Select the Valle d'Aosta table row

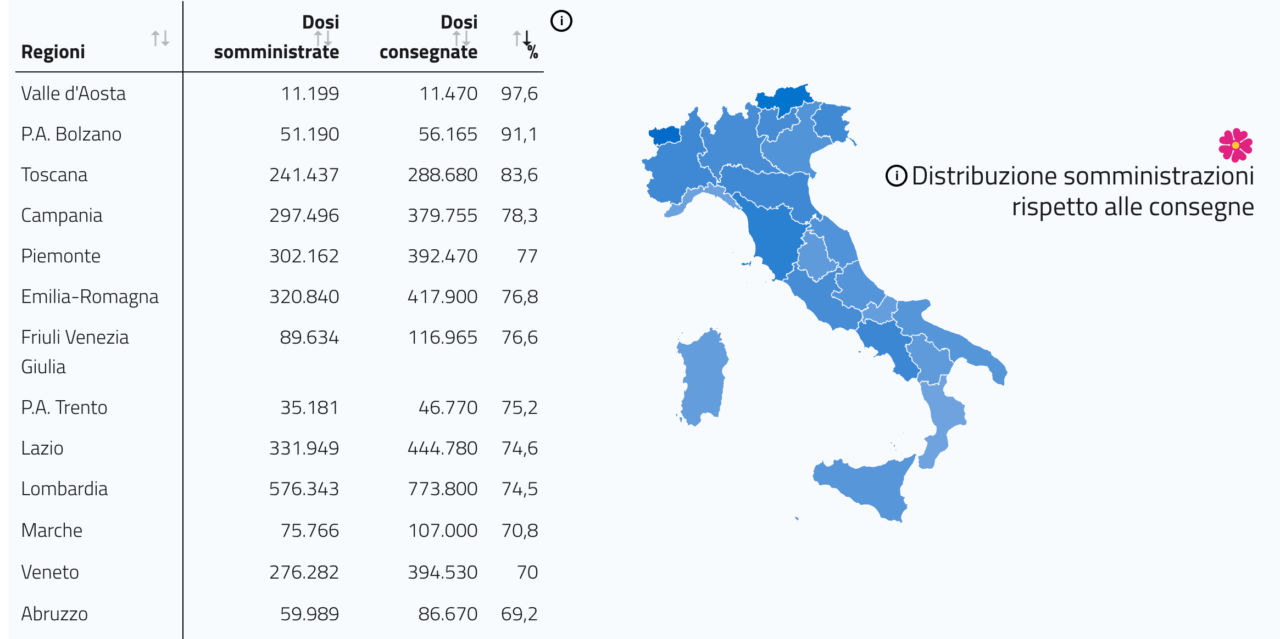(x=279, y=93)
